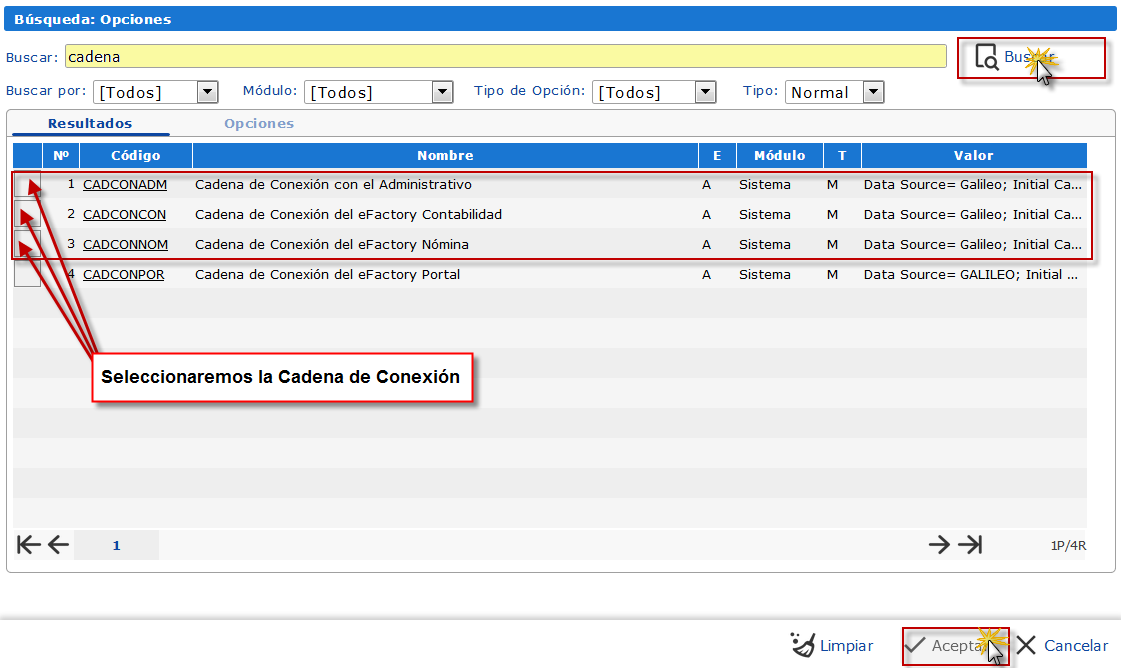Select checkbox for row CADCONADM
This screenshot has width=1121, height=668.
point(27,185)
